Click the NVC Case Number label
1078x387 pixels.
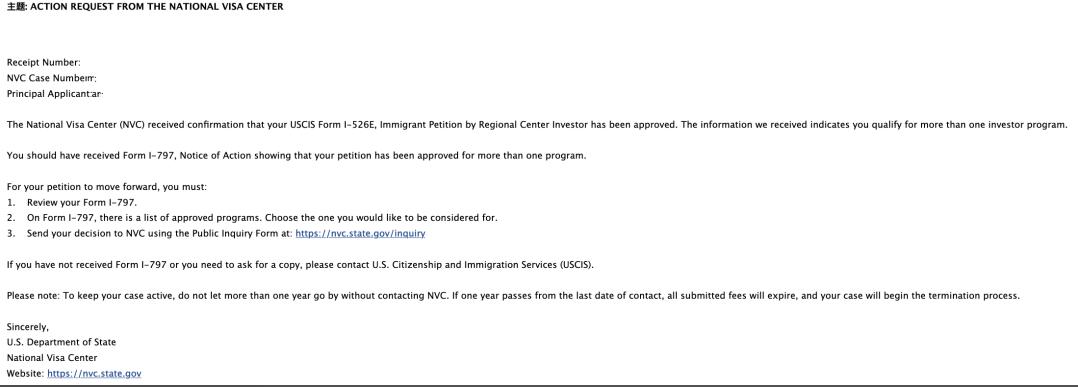[x=51, y=78]
